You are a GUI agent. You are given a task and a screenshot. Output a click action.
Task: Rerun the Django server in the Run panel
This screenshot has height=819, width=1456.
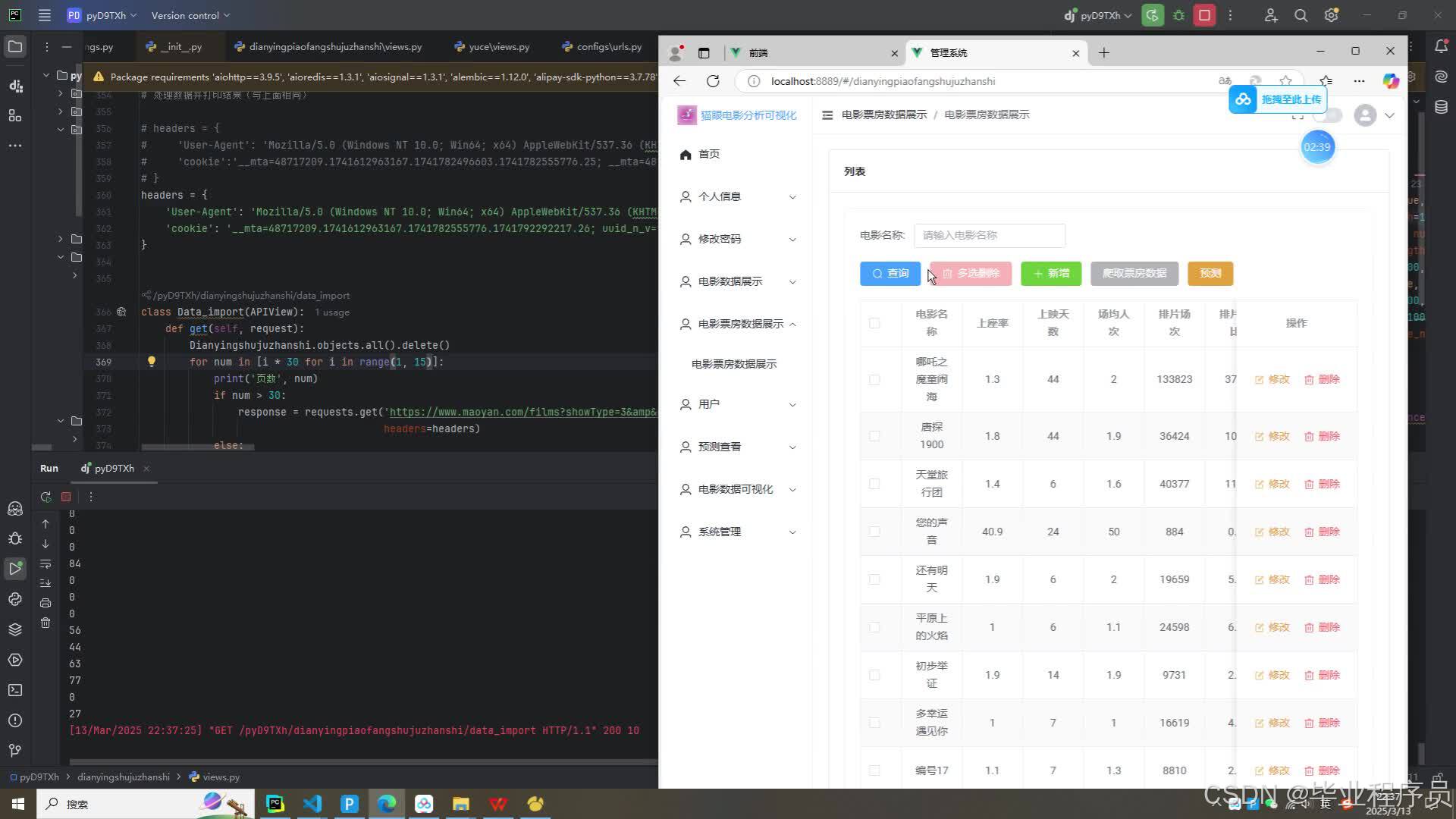[x=45, y=497]
